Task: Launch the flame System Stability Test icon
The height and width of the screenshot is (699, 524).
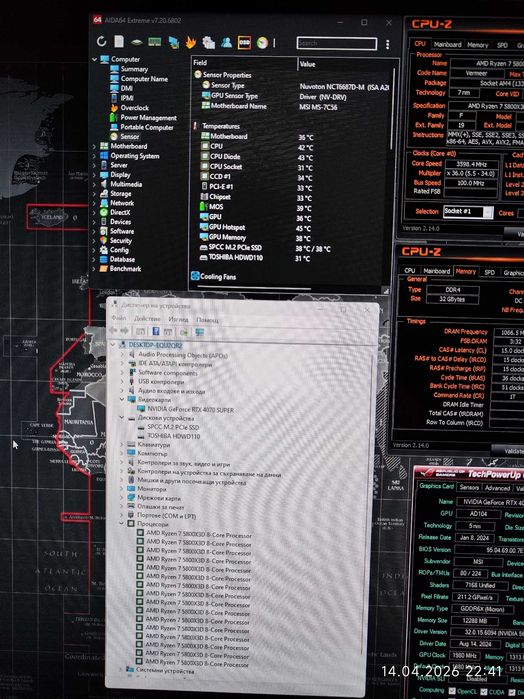Action: (x=191, y=42)
